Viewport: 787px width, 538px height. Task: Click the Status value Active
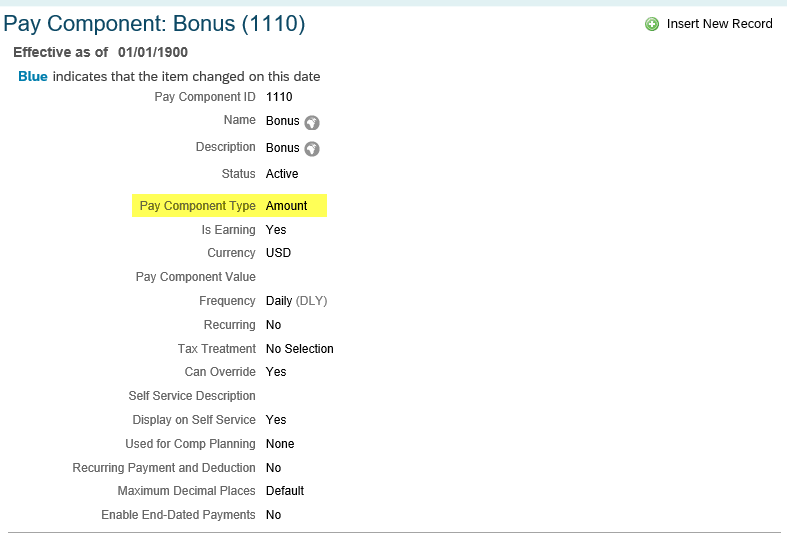point(282,174)
